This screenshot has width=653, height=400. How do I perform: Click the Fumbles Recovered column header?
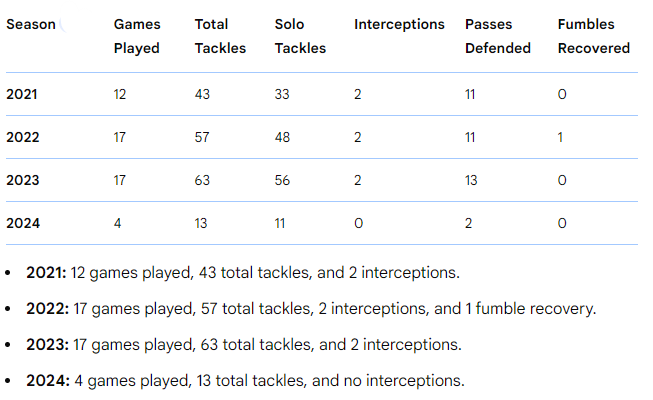(594, 36)
